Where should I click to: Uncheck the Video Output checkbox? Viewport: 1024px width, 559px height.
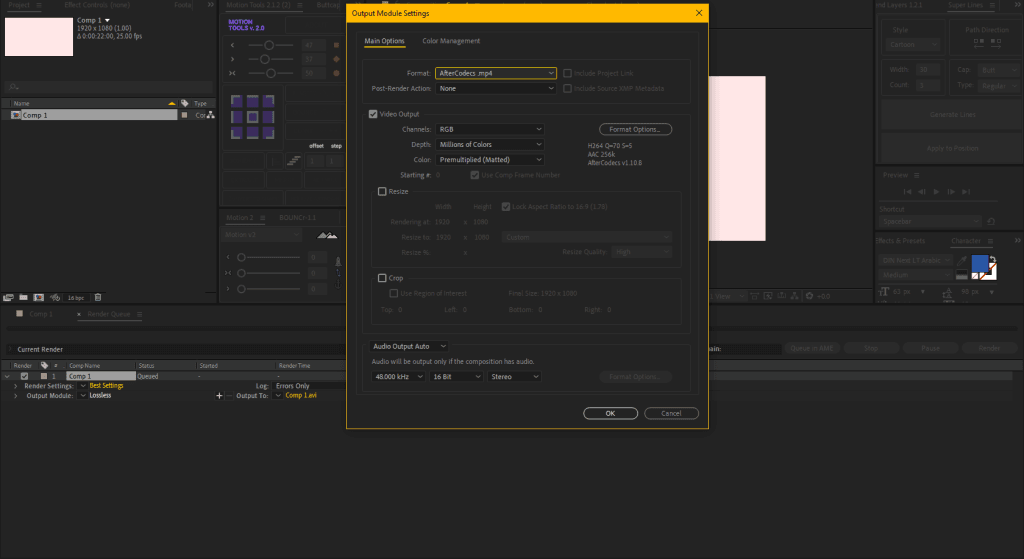pos(373,114)
